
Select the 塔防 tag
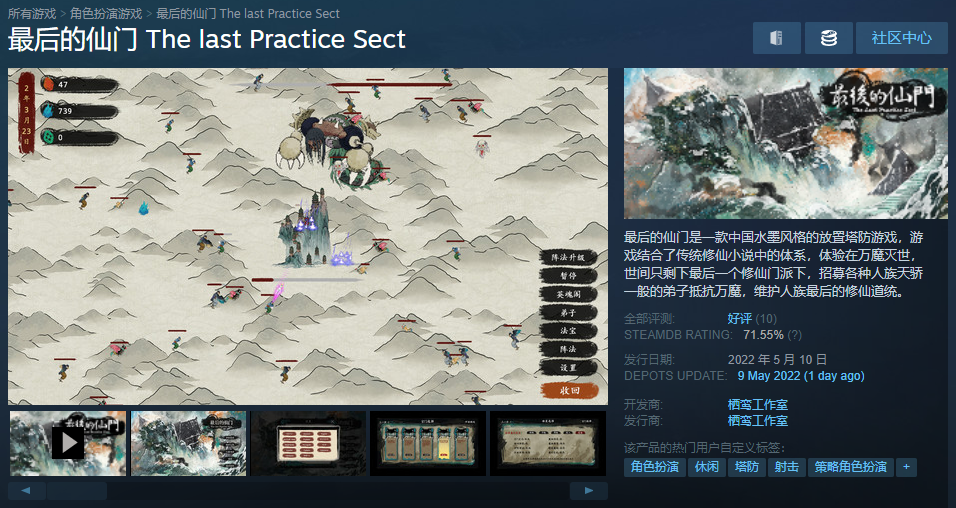pos(746,467)
